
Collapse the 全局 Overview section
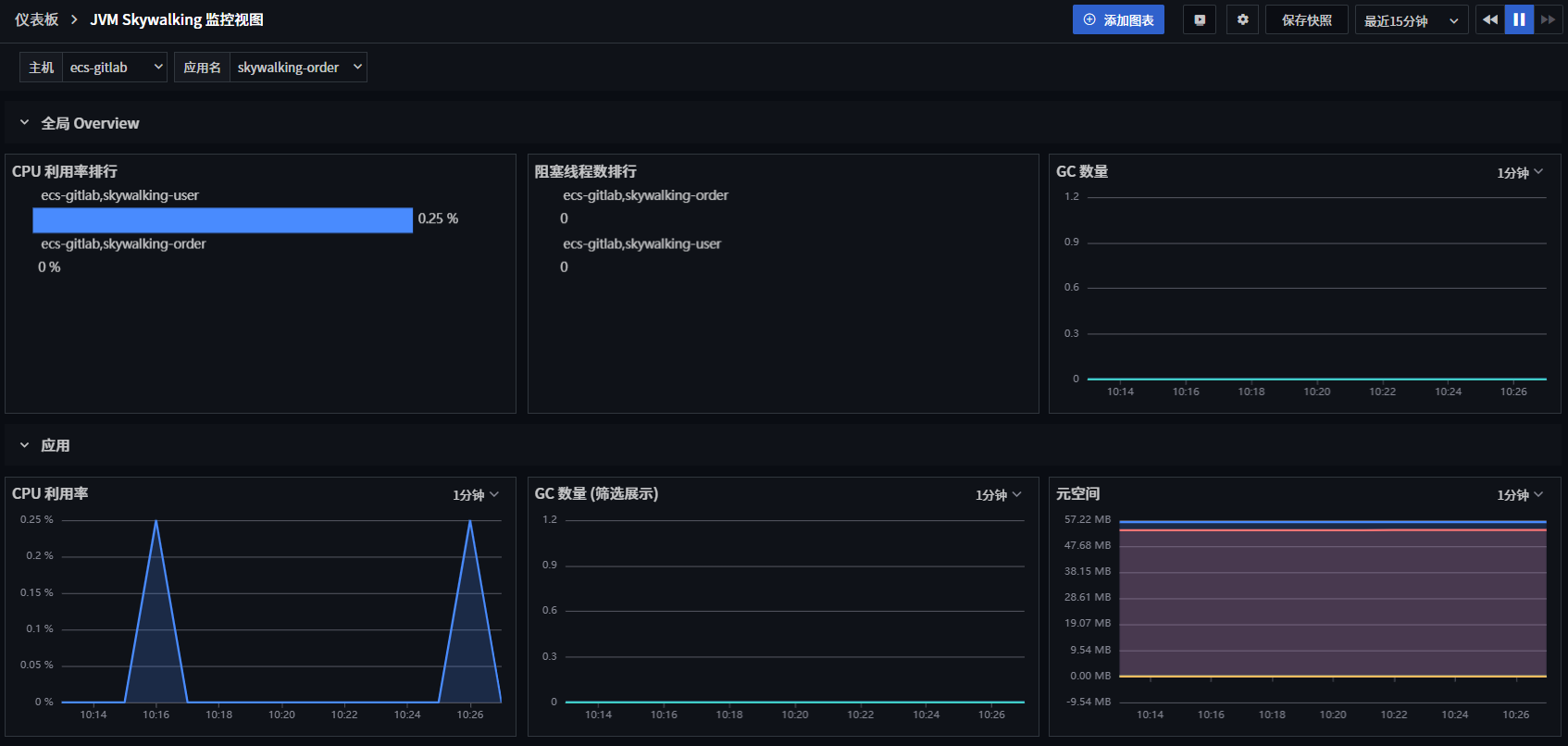coord(25,122)
